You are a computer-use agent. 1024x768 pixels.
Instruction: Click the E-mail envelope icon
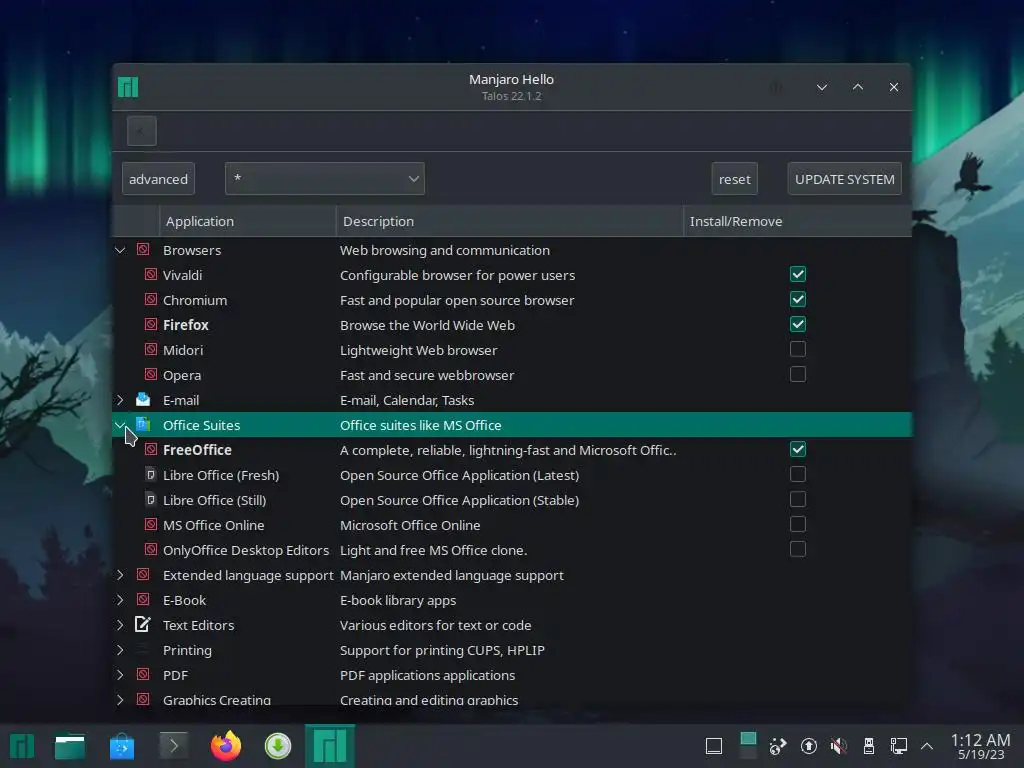(x=143, y=399)
